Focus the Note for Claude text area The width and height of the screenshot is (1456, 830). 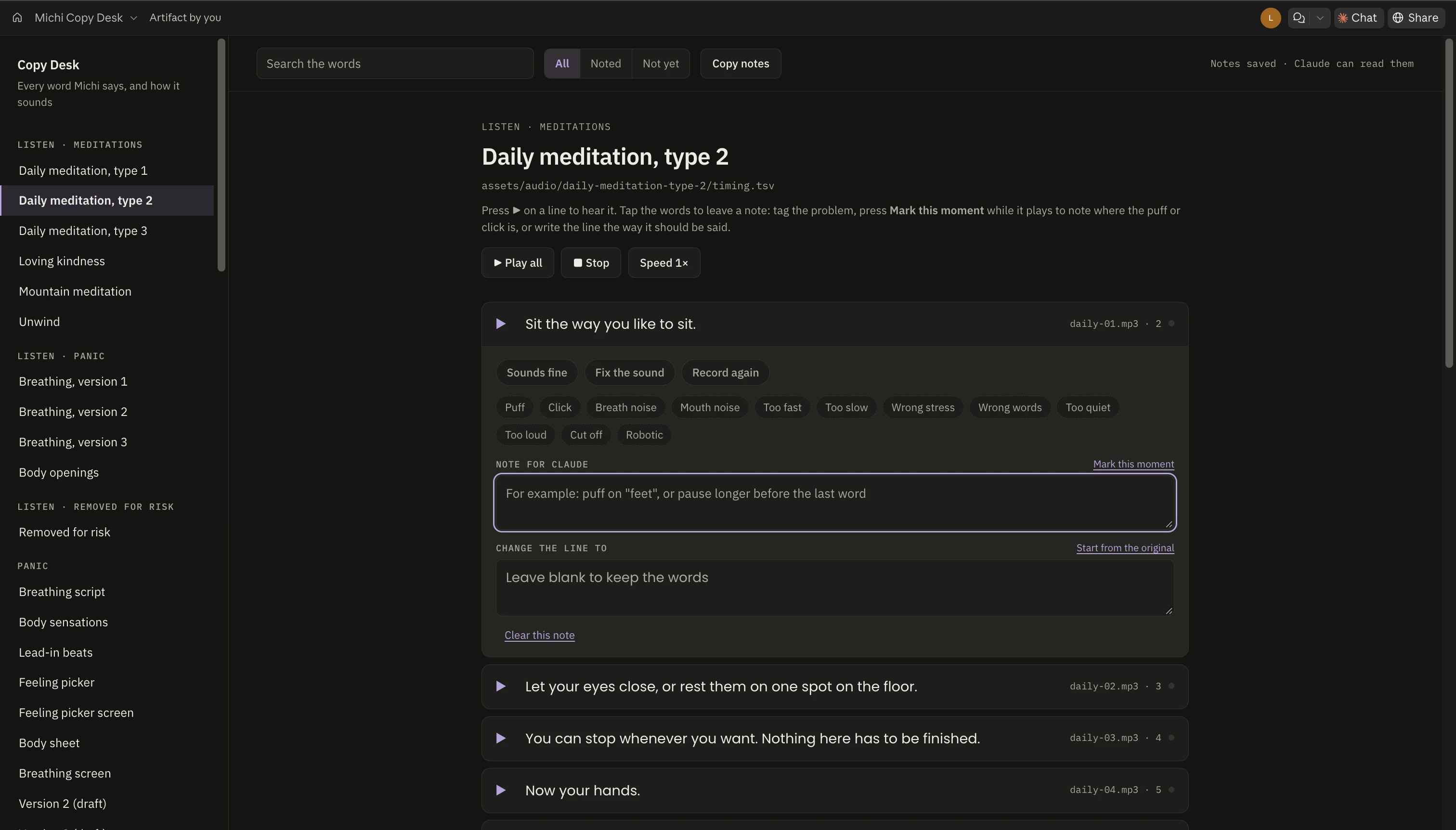click(834, 502)
